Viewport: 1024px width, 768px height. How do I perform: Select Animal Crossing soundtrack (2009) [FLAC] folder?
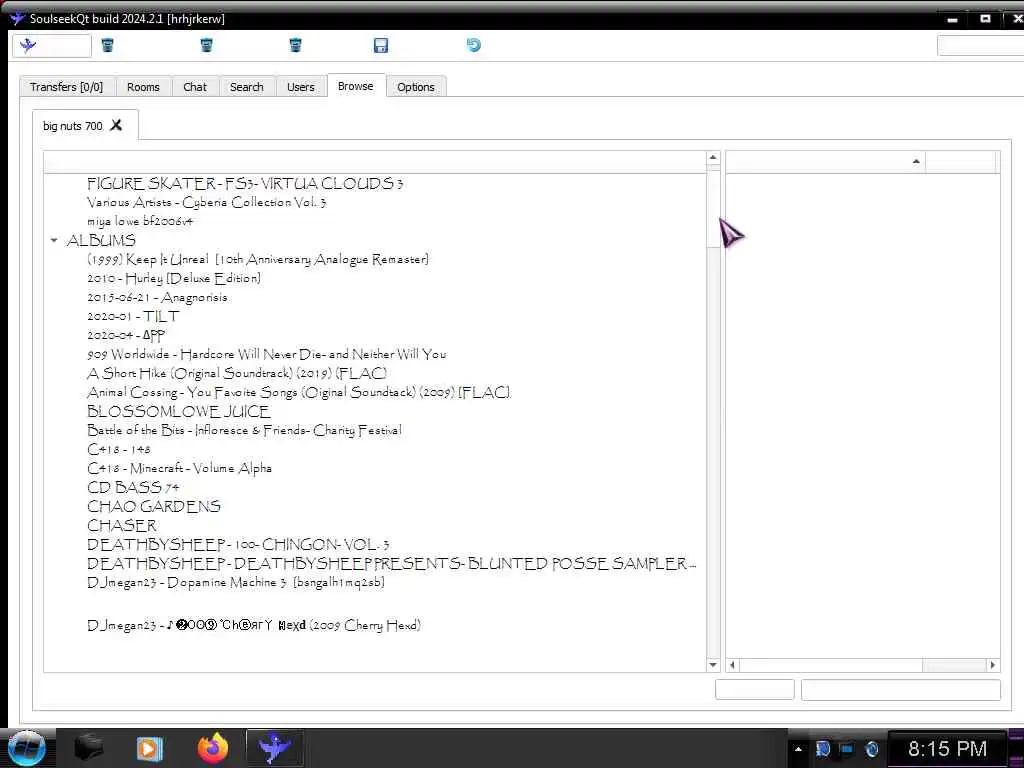tap(299, 392)
